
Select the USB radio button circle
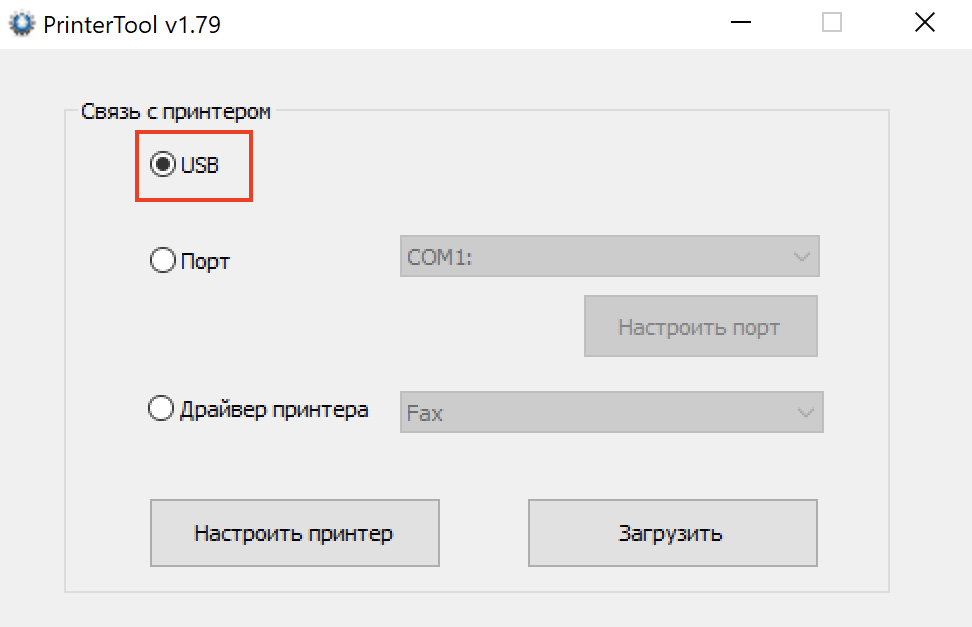pos(162,165)
